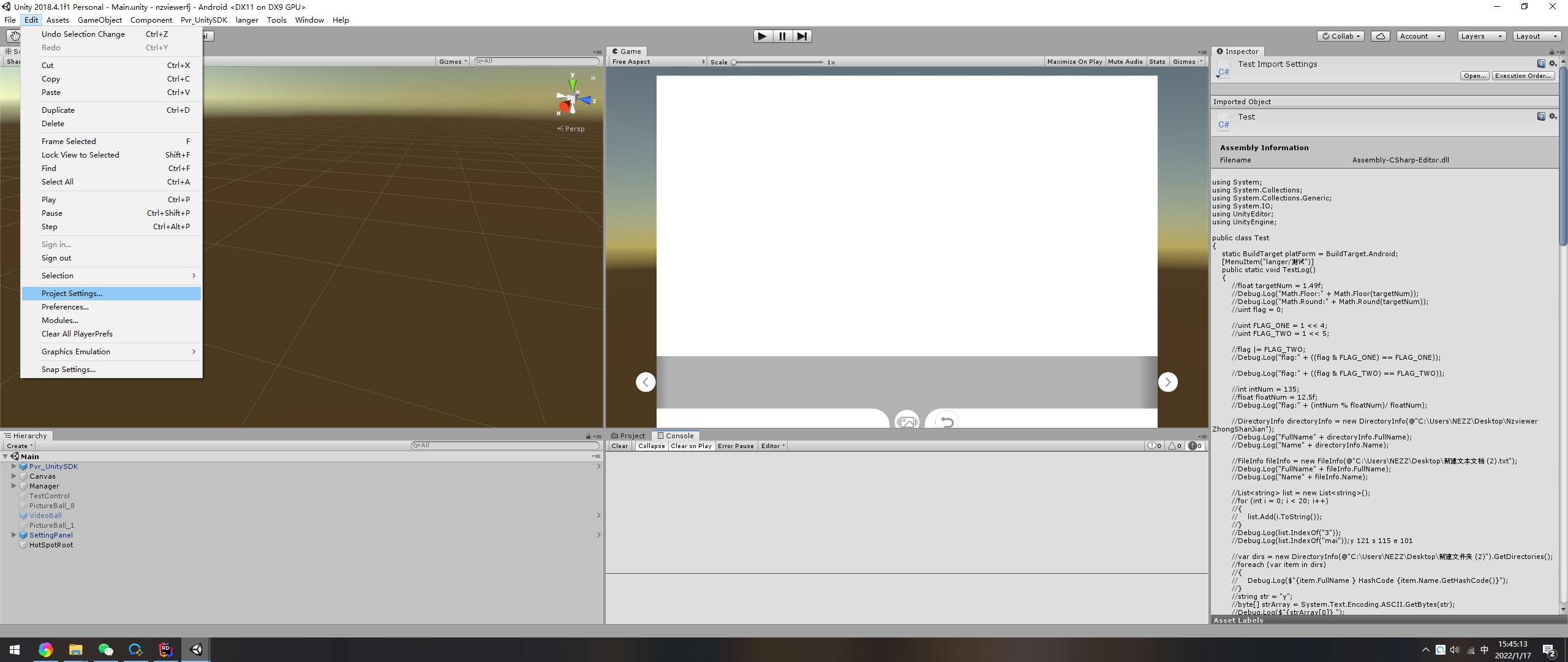This screenshot has height=662, width=1568.
Task: Click the Play button in toolbar
Action: click(762, 36)
